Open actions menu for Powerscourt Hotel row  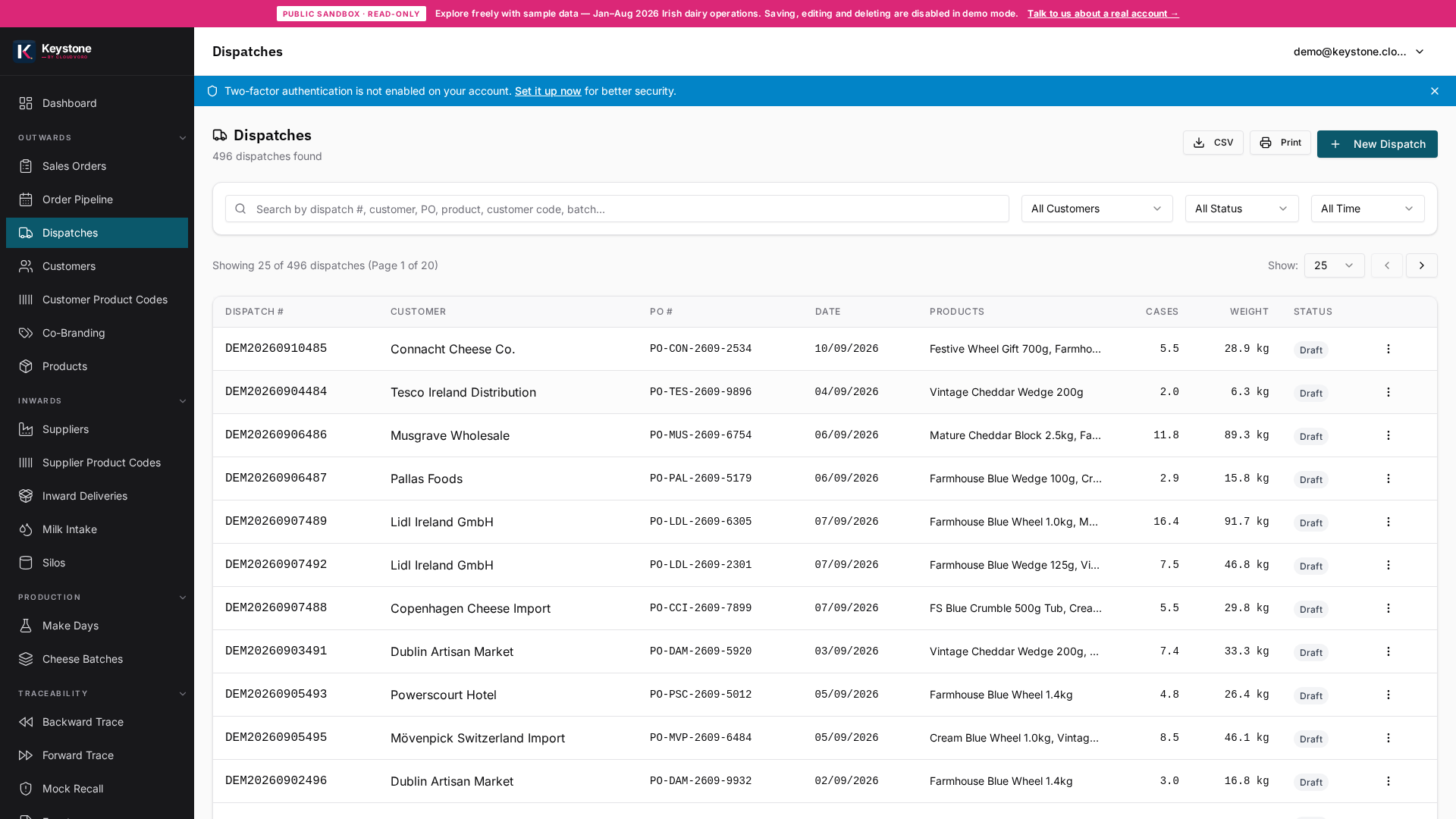click(x=1388, y=695)
